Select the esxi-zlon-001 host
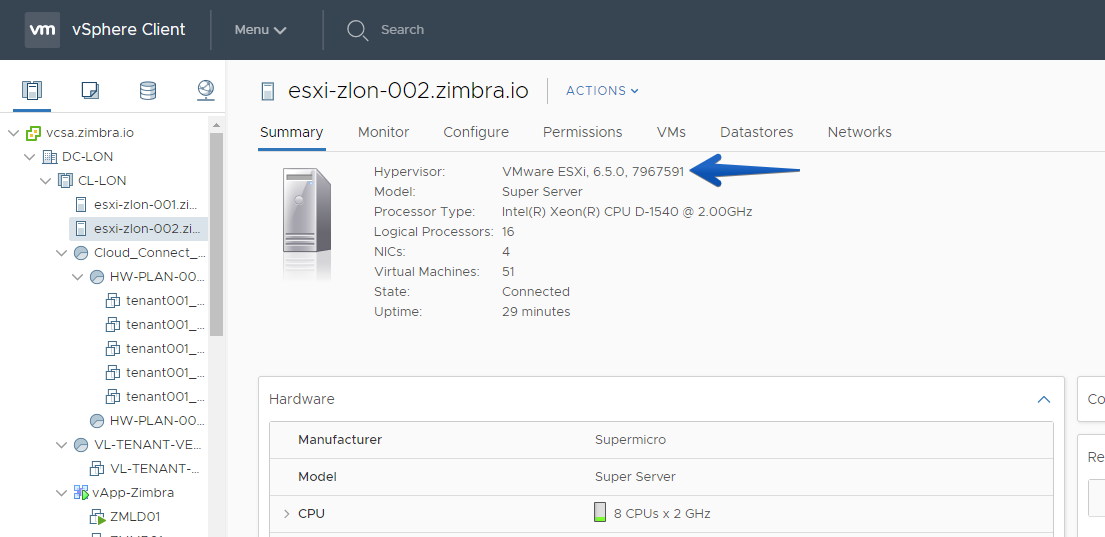This screenshot has height=537, width=1105. pos(145,204)
